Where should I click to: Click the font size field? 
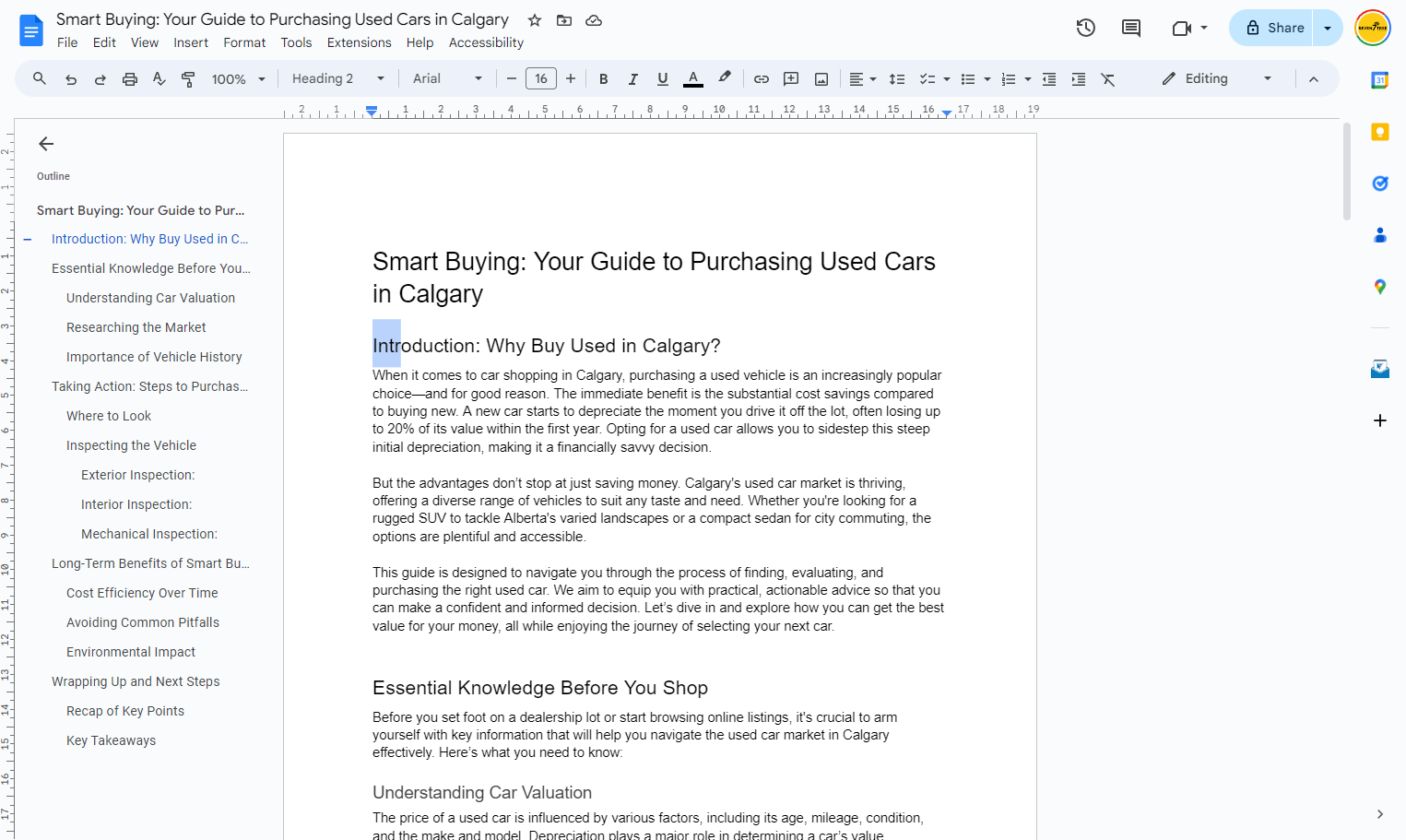pos(541,79)
